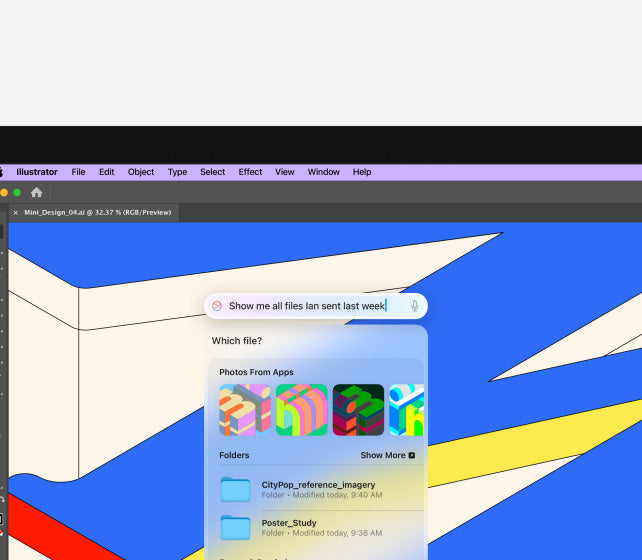Open the Object menu

[x=141, y=172]
